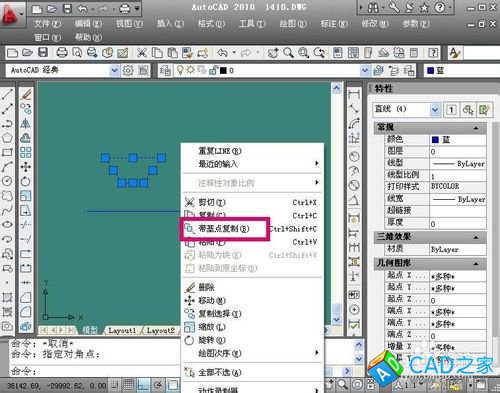500x393 pixels.
Task: Select the Mirror modify tool
Action: coord(26,123)
